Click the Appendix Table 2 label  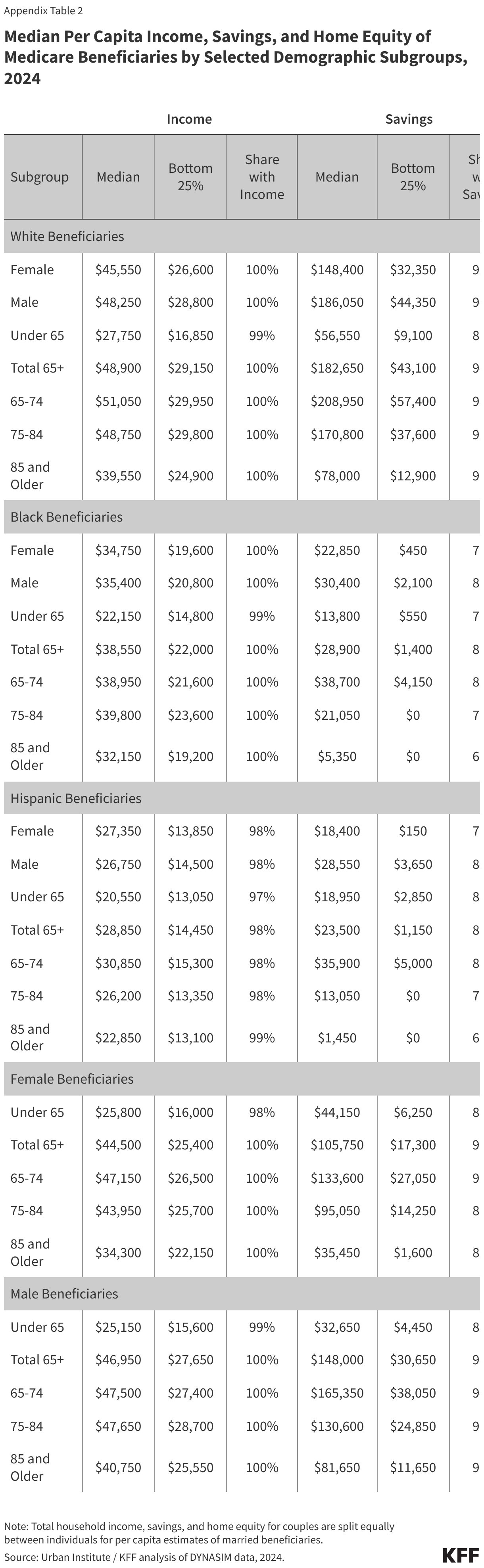pyautogui.click(x=43, y=11)
